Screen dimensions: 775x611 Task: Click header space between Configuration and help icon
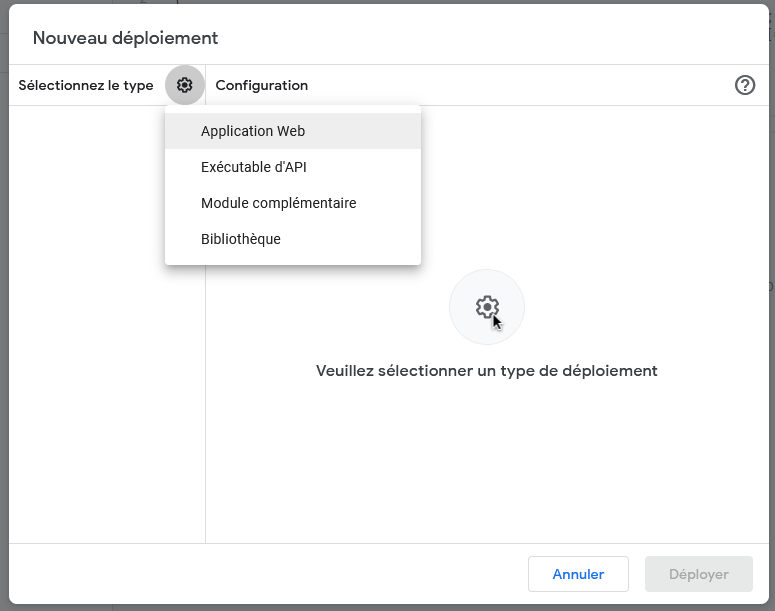[520, 86]
